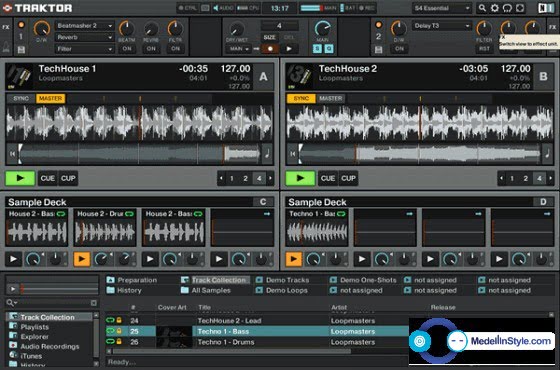Click the metronome icon below left FX
Screen dimensions: 560x370
(6, 46)
